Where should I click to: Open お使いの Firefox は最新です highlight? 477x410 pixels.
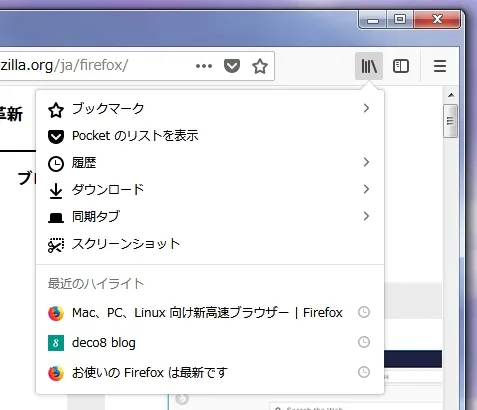pos(210,372)
